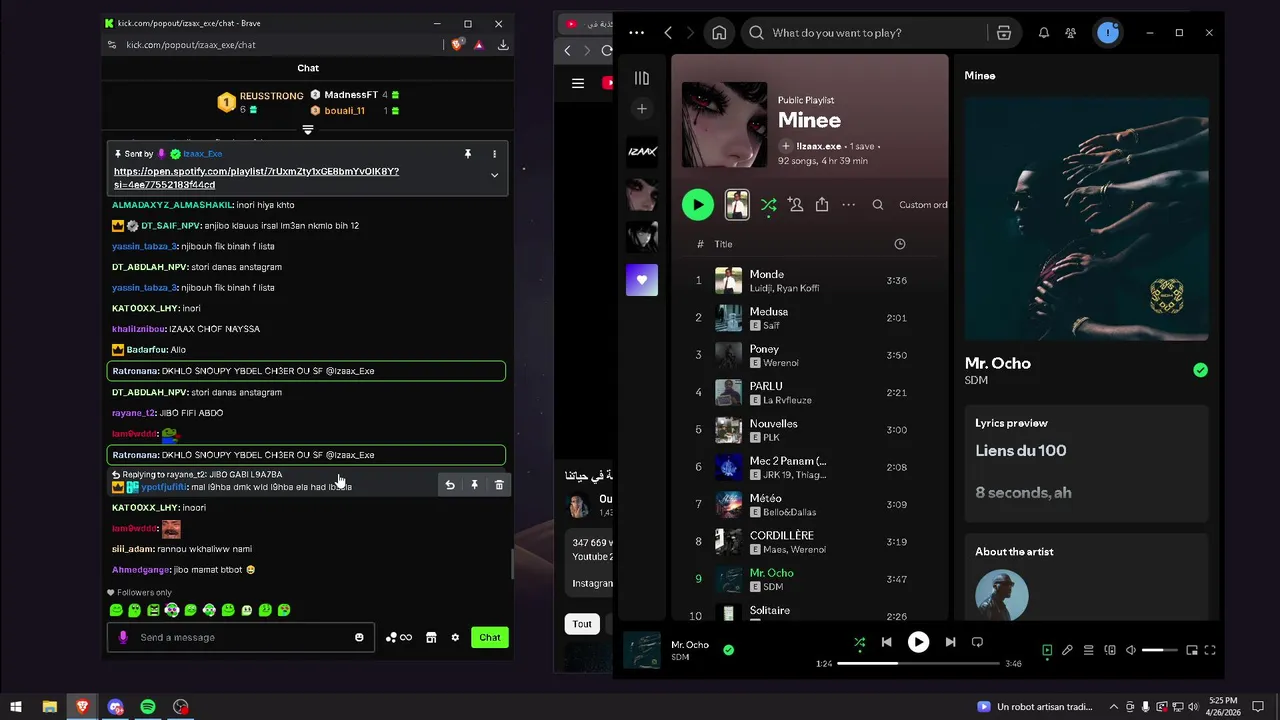The height and width of the screenshot is (720, 1280).
Task: Open Spotify profile avatar menu
Action: pyautogui.click(x=1108, y=33)
